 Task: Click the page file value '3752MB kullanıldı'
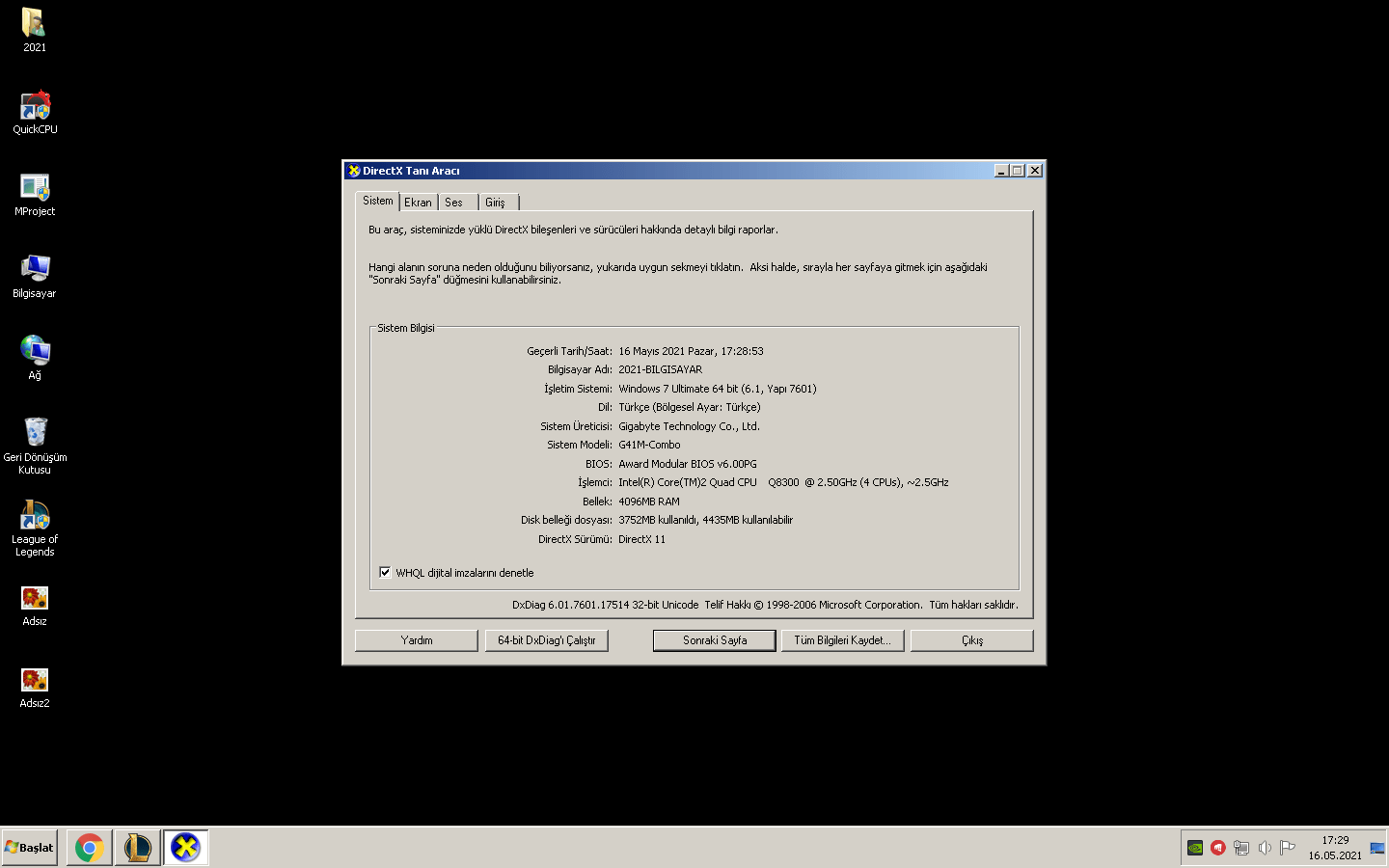click(x=658, y=520)
